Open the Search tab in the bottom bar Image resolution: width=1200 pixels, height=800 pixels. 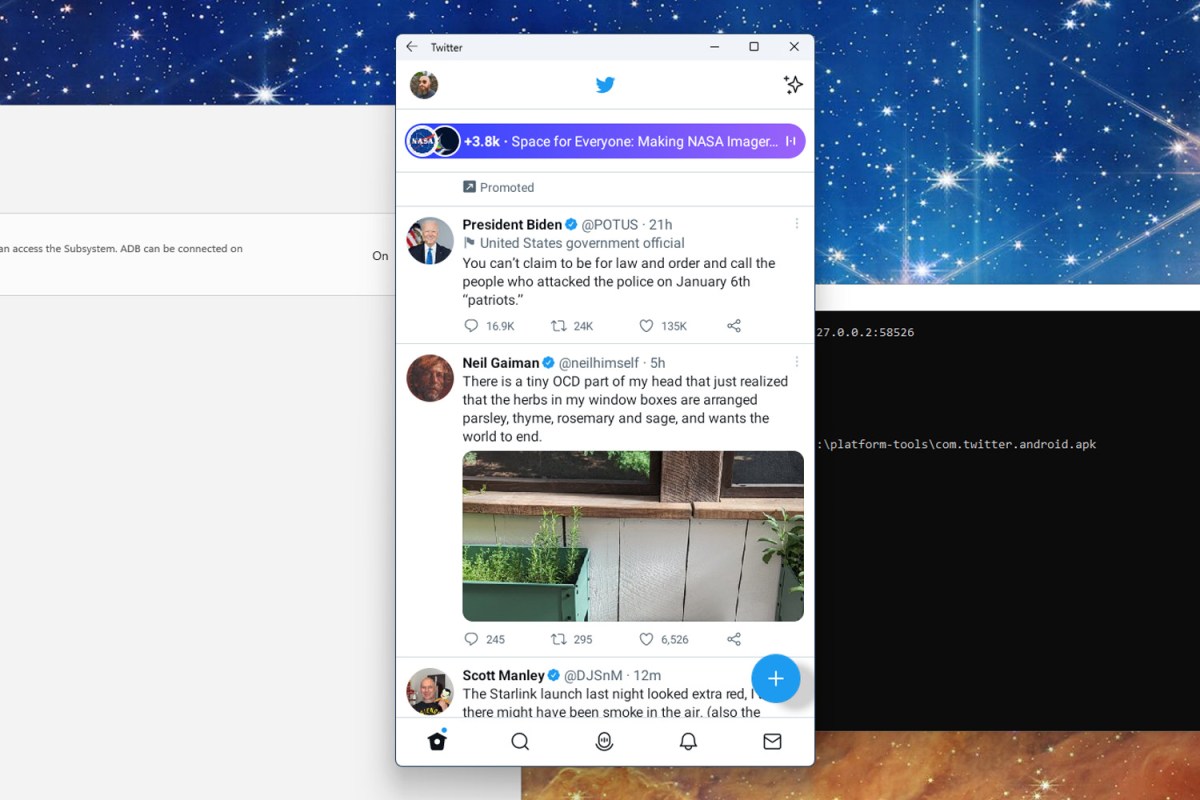click(x=520, y=741)
